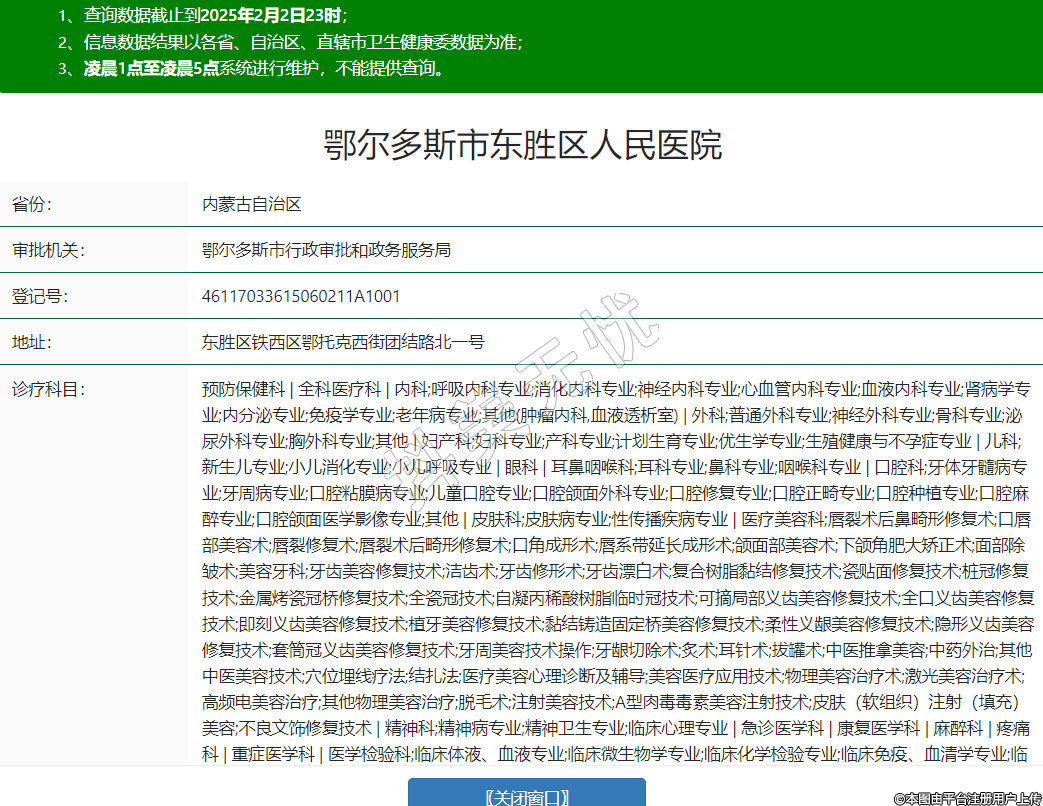
Task: Select the 省份 field label
Action: point(31,204)
